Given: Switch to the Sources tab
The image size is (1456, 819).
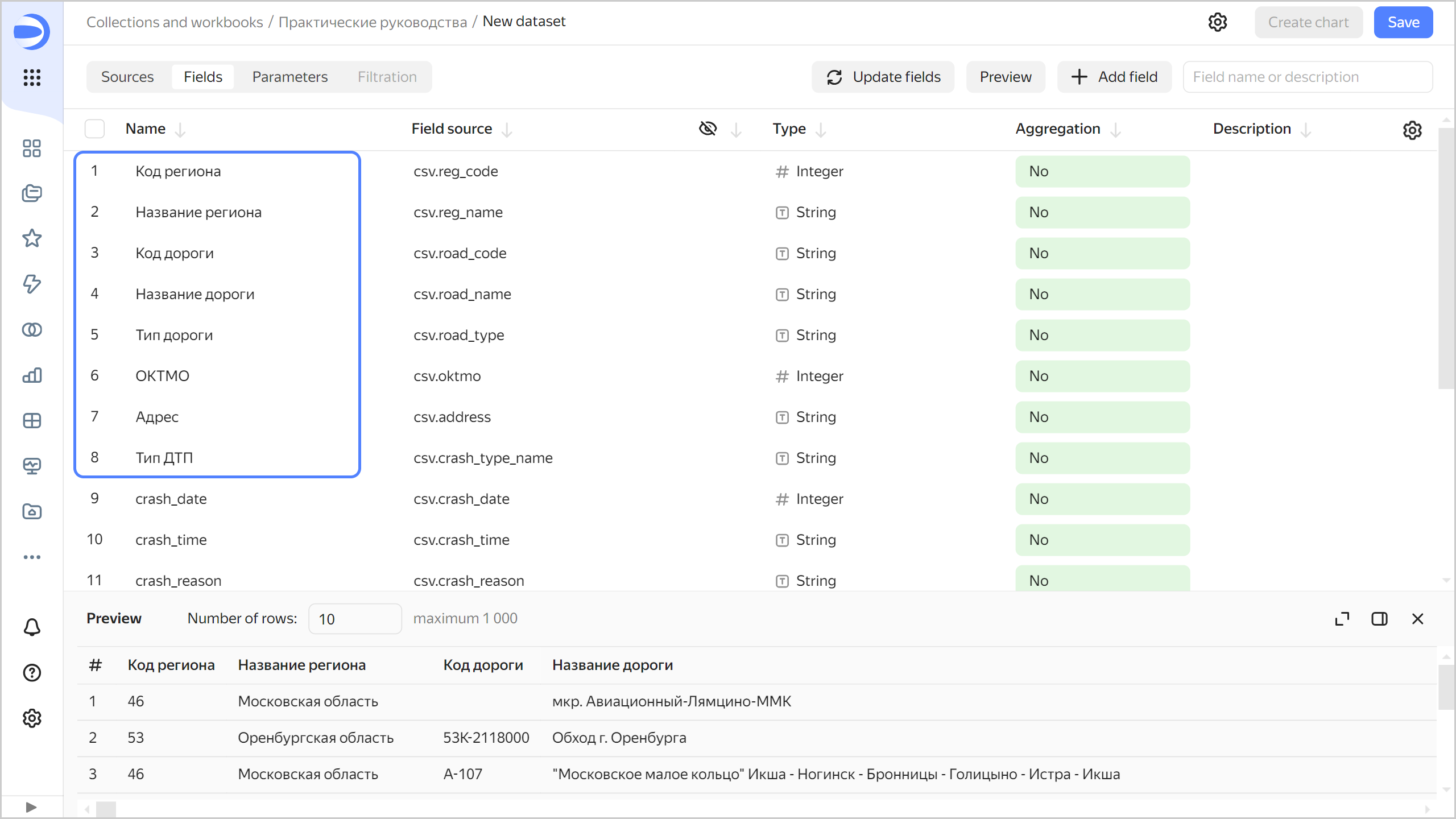Looking at the screenshot, I should point(127,77).
